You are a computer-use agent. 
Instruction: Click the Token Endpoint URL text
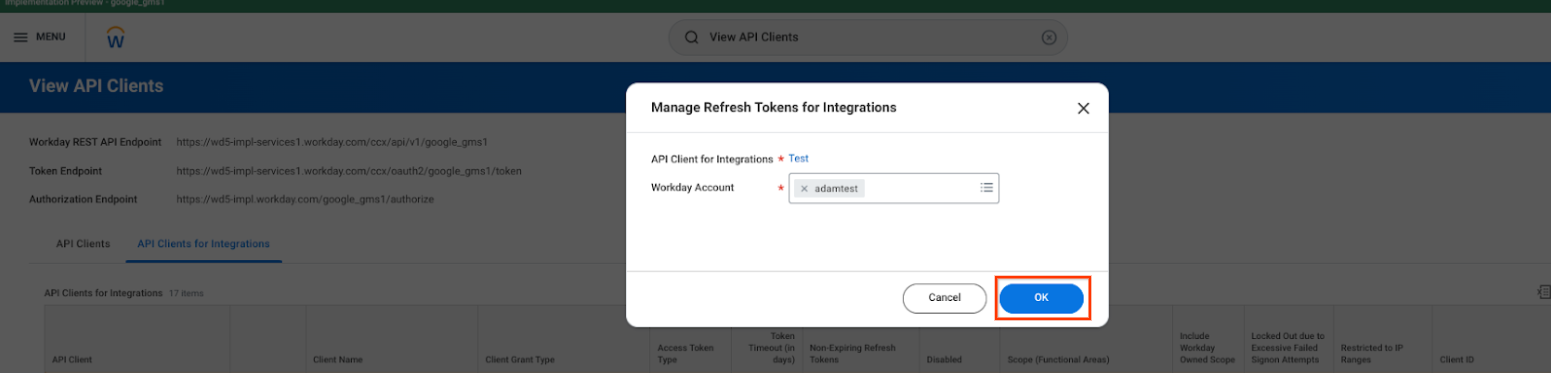coord(349,171)
